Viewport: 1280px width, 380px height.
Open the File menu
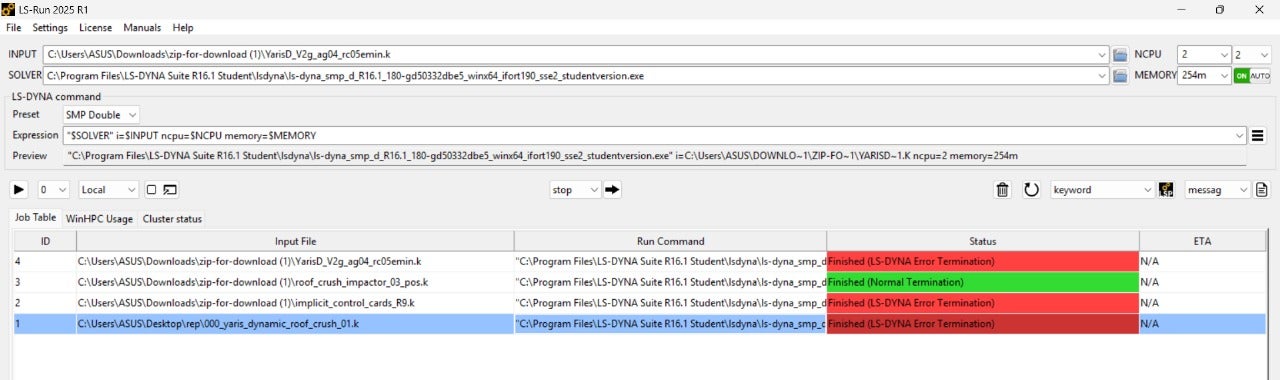13,28
